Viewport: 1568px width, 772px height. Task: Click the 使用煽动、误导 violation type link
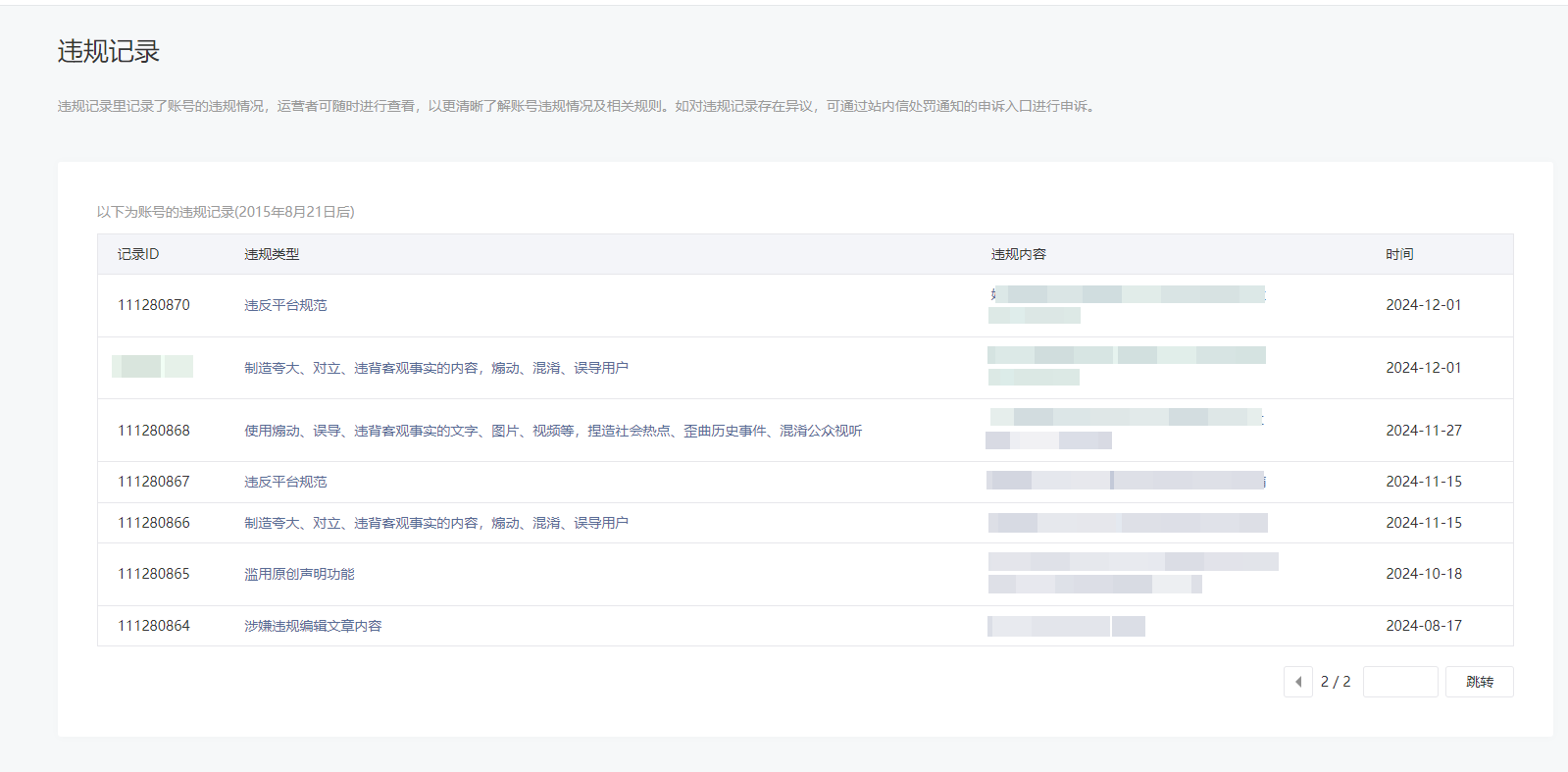552,431
